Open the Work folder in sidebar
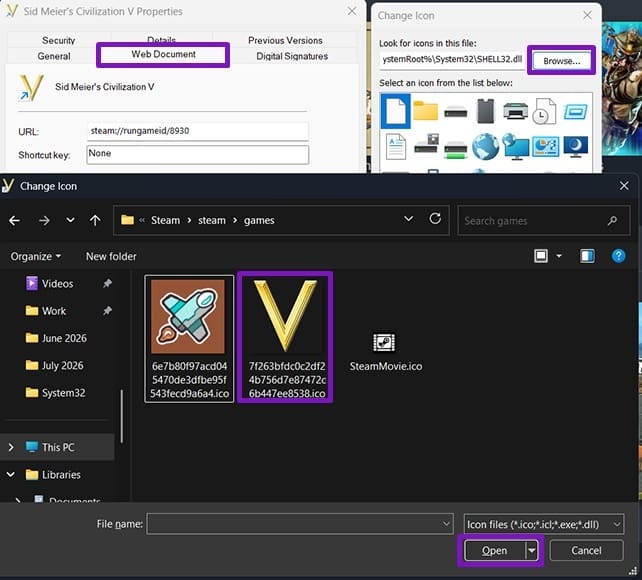The image size is (642, 580). tap(45, 311)
